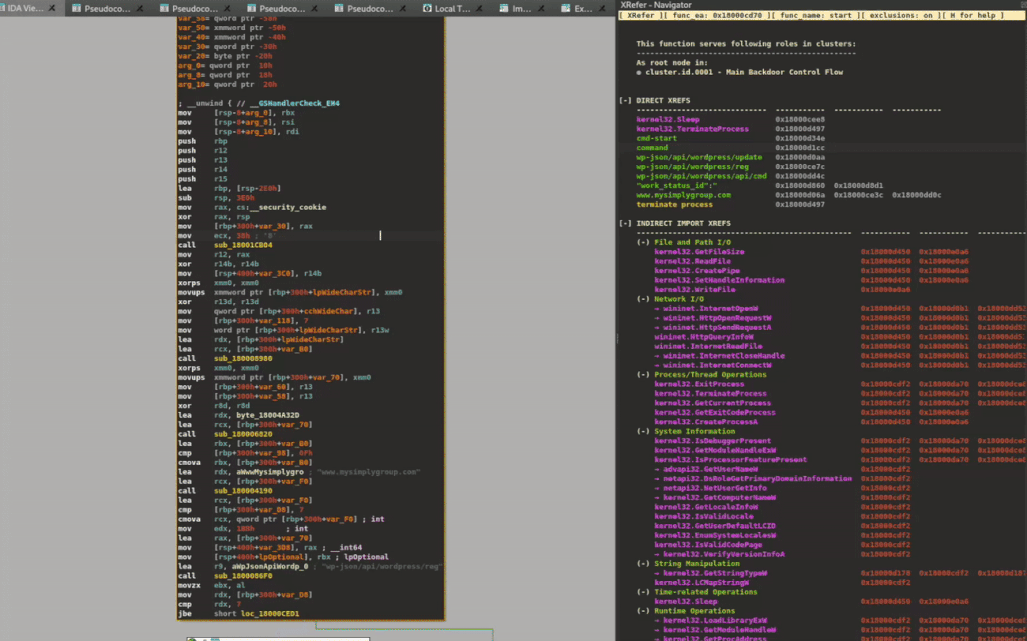This screenshot has width=1027, height=641.
Task: Select wininet.InternetConnectW import
Action: point(717,365)
